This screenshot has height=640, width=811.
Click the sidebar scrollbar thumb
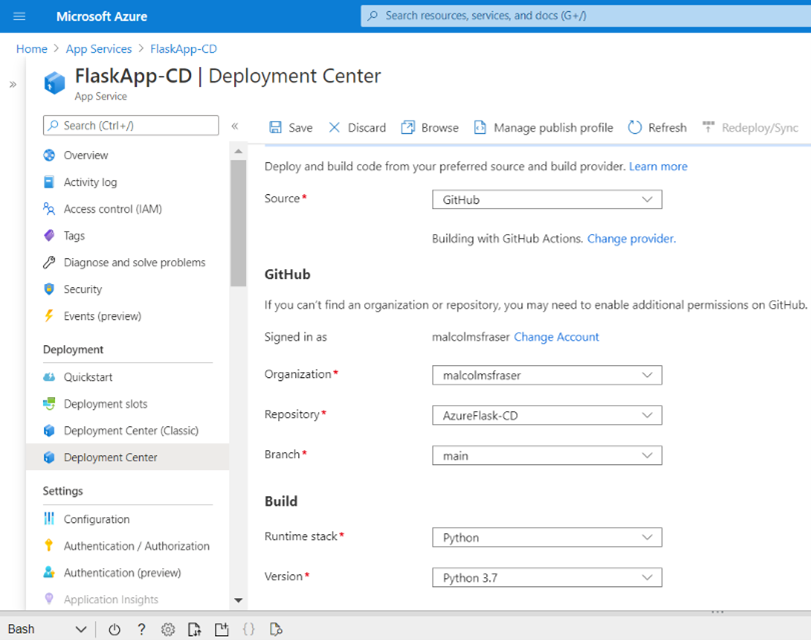pos(238,223)
